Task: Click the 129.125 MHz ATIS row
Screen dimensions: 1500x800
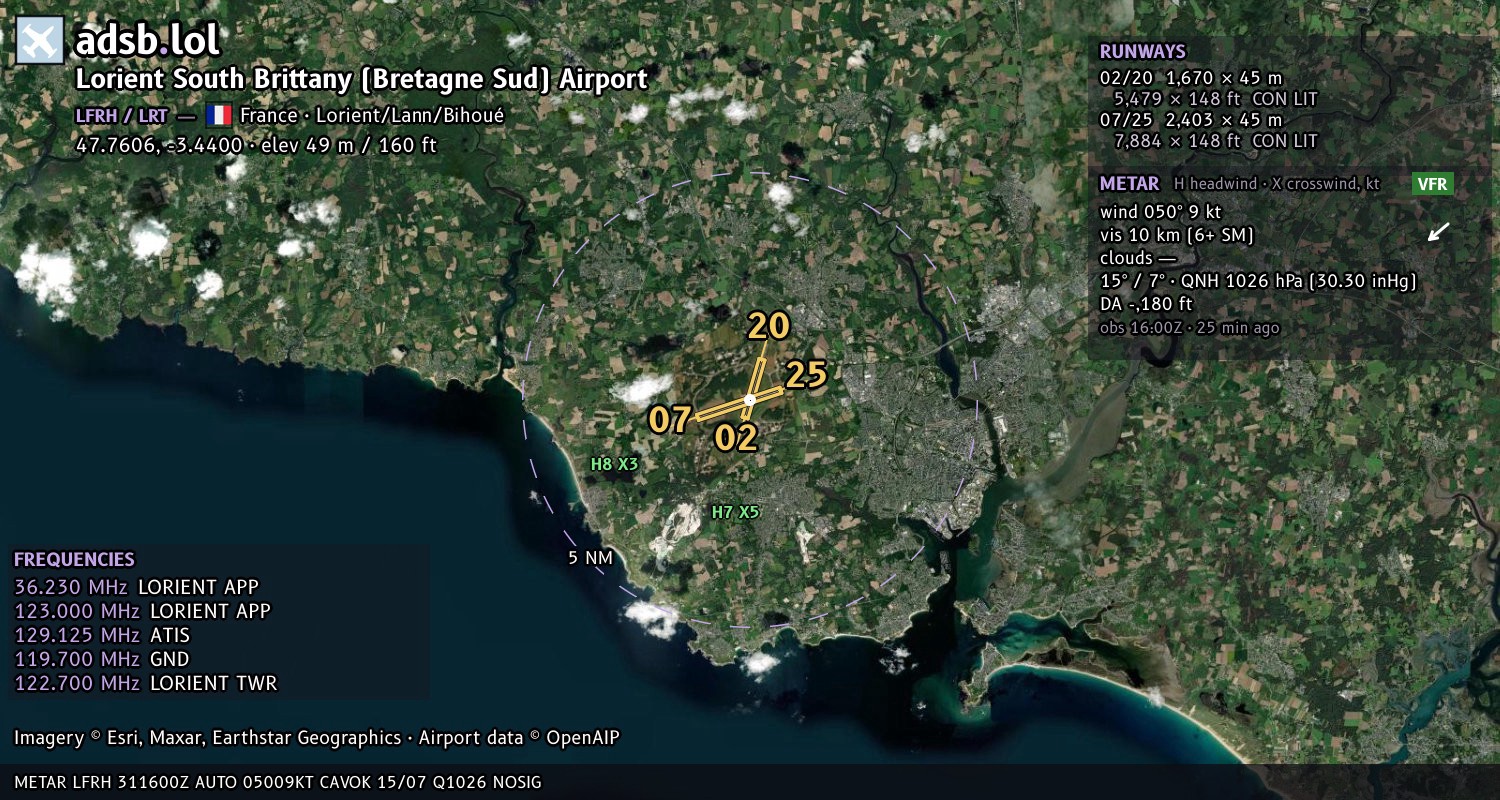Action: coord(102,635)
